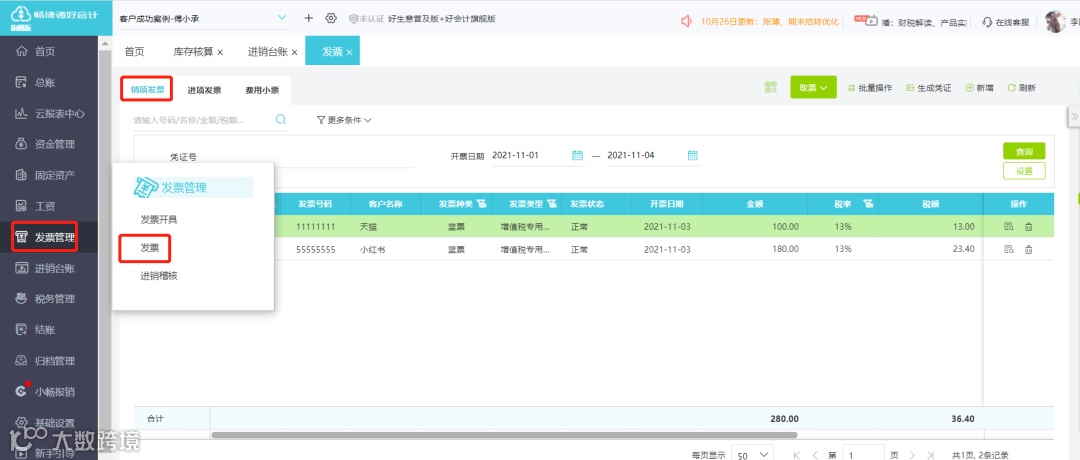Viewport: 1080px width, 460px height.
Task: Click the 设置 button under 查询
Action: click(1024, 171)
